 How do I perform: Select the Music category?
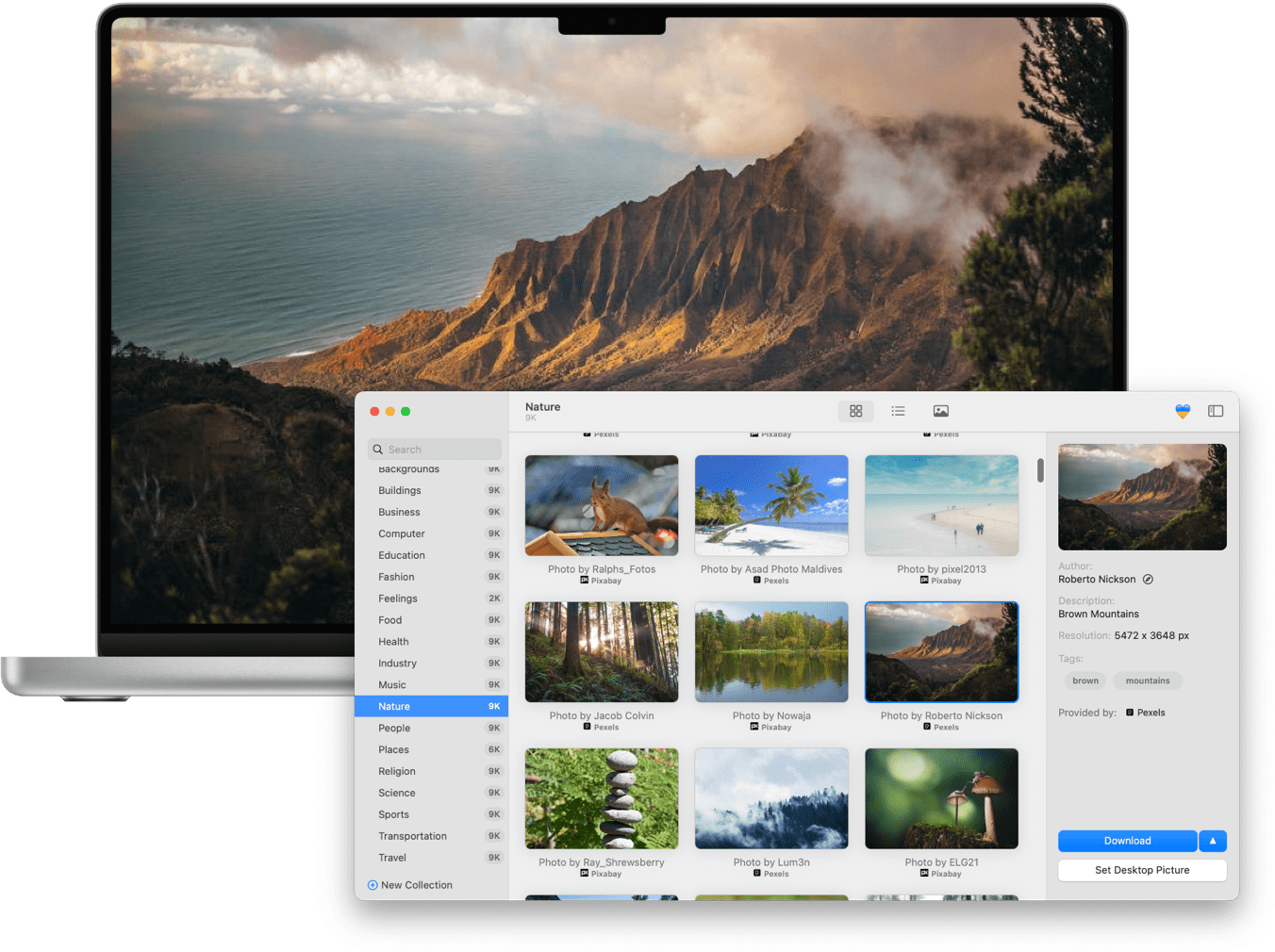pyautogui.click(x=431, y=685)
